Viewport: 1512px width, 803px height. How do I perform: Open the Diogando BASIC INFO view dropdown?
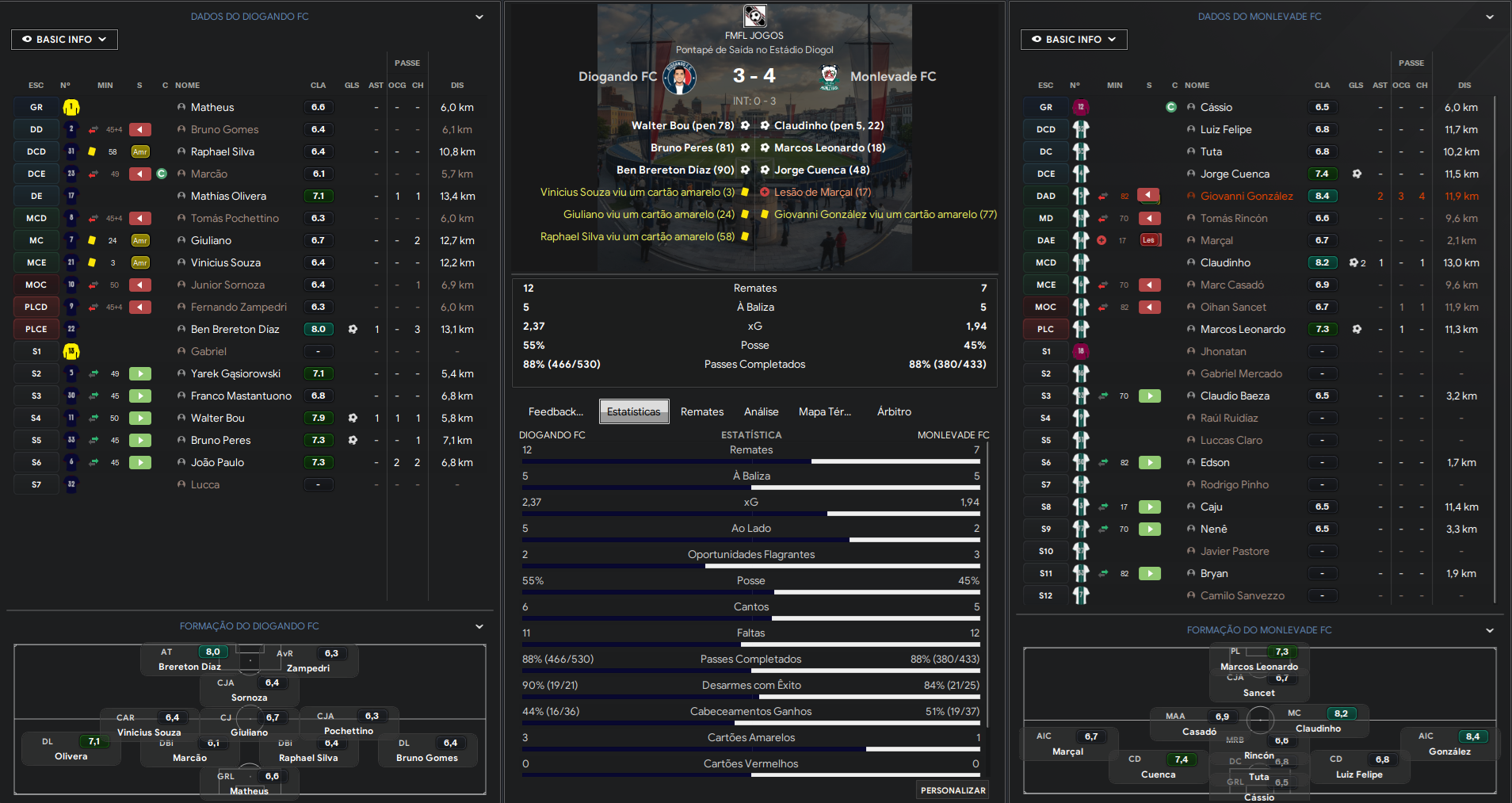64,40
